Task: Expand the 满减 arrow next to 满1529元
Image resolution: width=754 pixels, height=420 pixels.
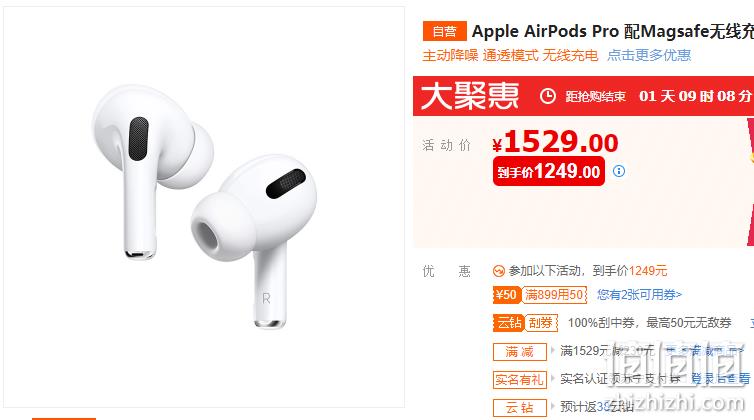Action: click(x=553, y=350)
